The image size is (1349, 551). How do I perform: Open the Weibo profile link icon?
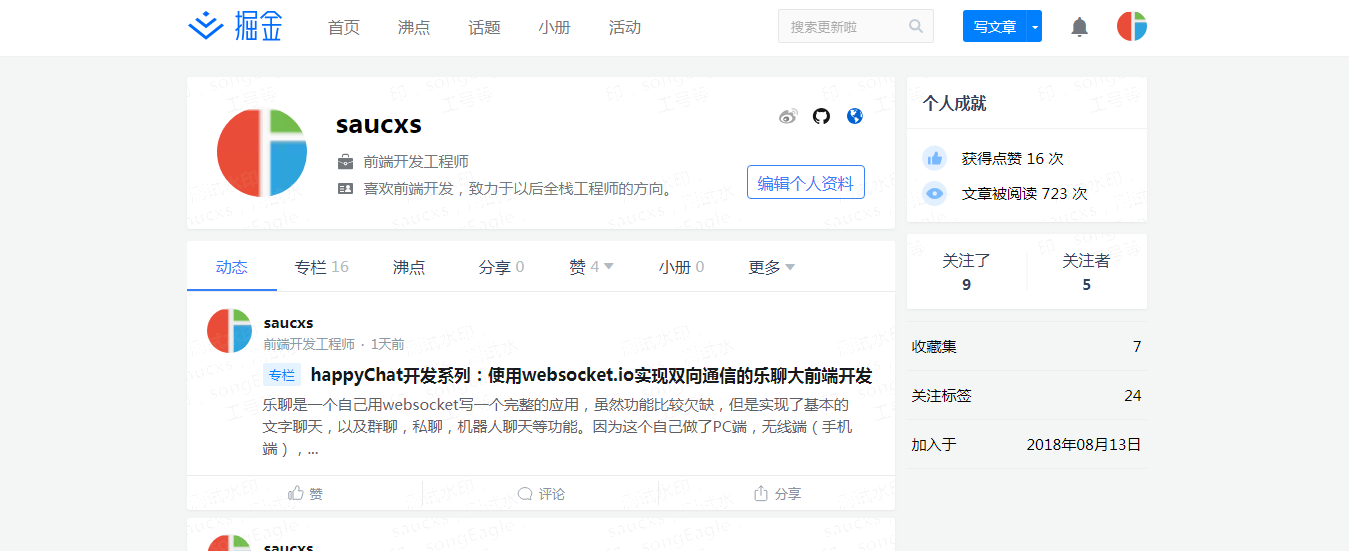pyautogui.click(x=789, y=117)
